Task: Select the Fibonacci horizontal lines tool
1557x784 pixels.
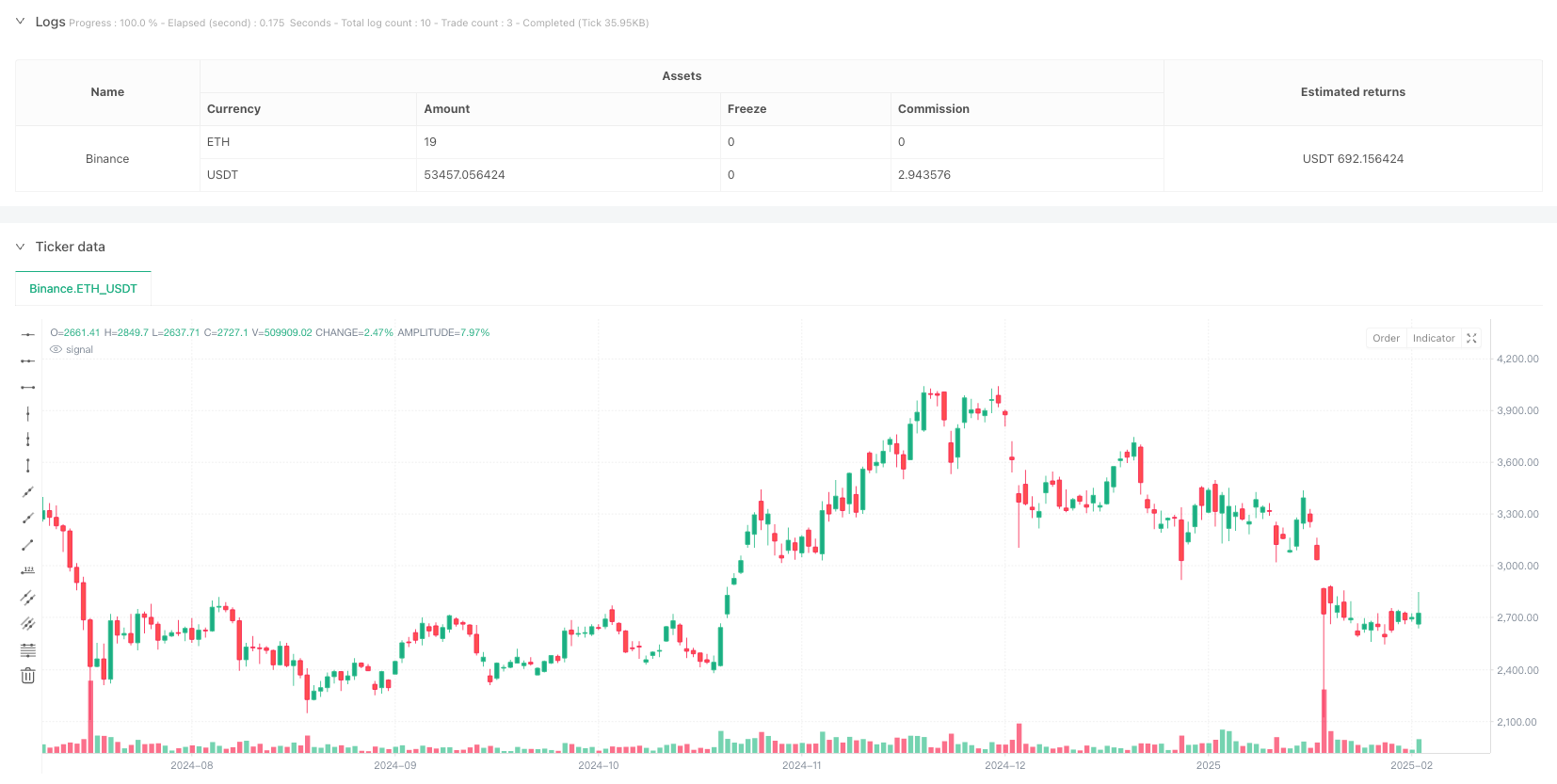Action: tap(28, 649)
